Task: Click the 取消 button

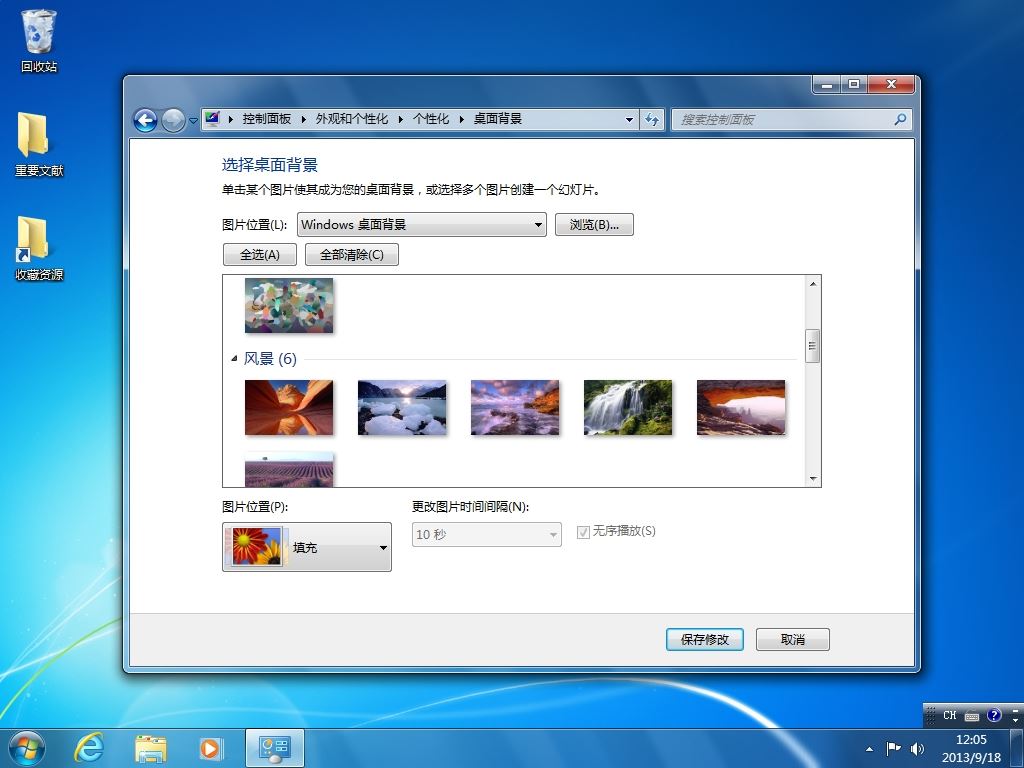Action: pos(793,639)
